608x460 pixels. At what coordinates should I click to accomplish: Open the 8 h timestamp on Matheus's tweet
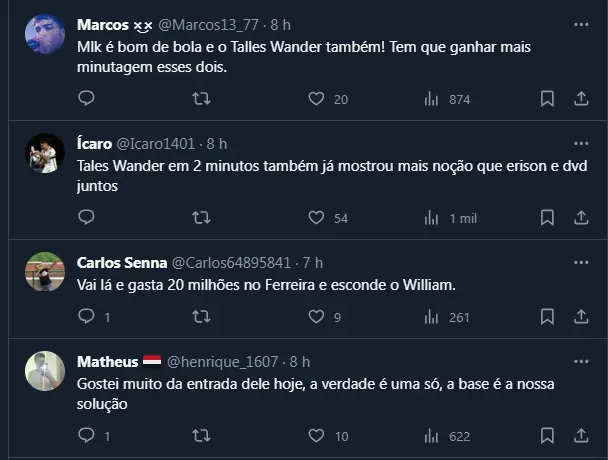click(298, 361)
